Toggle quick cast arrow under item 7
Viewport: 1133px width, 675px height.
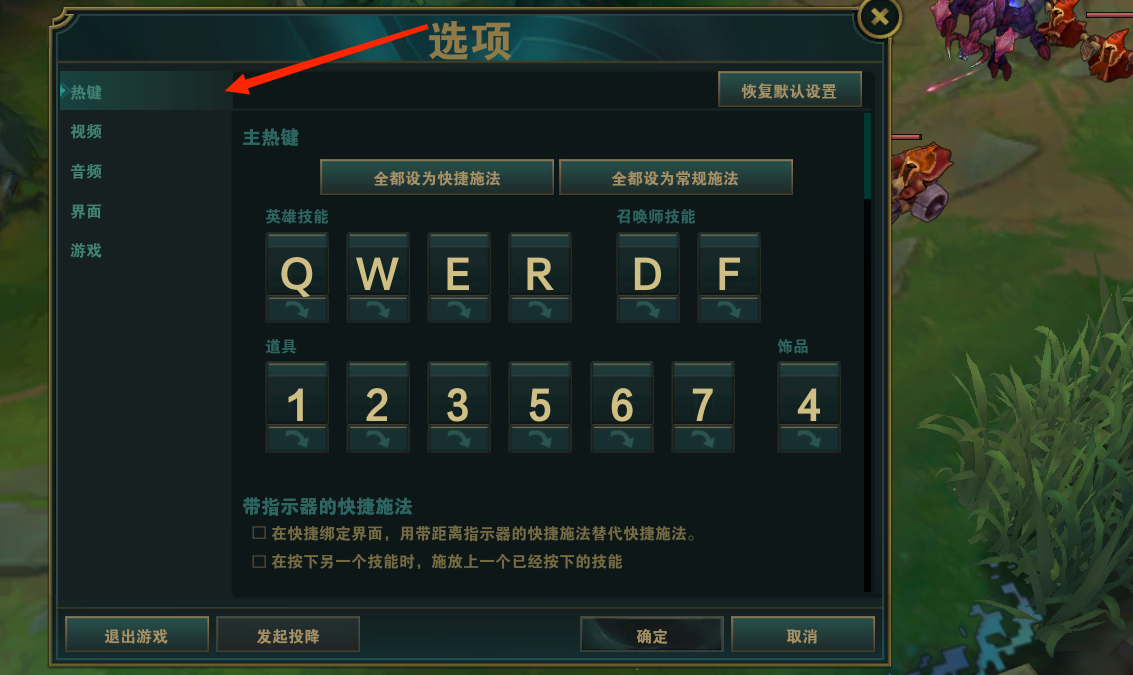click(x=703, y=439)
